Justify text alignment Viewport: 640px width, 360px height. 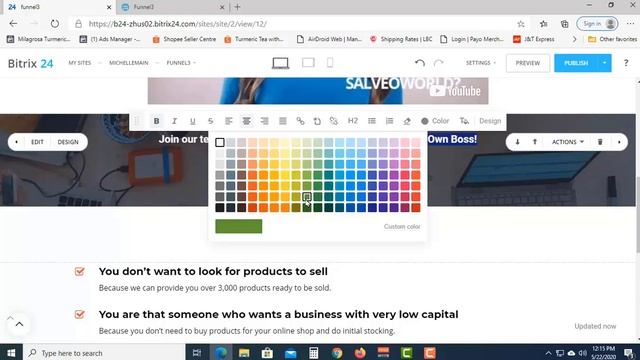(x=282, y=121)
